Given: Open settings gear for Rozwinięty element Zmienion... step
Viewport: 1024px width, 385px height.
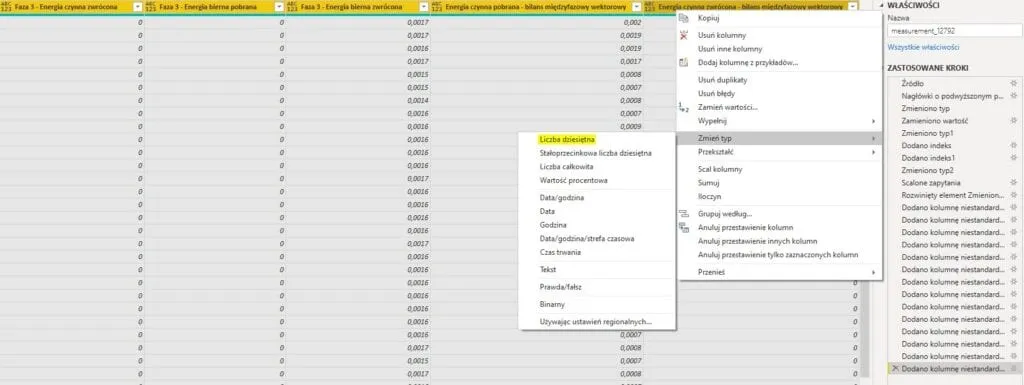Looking at the screenshot, I should click(1013, 194).
